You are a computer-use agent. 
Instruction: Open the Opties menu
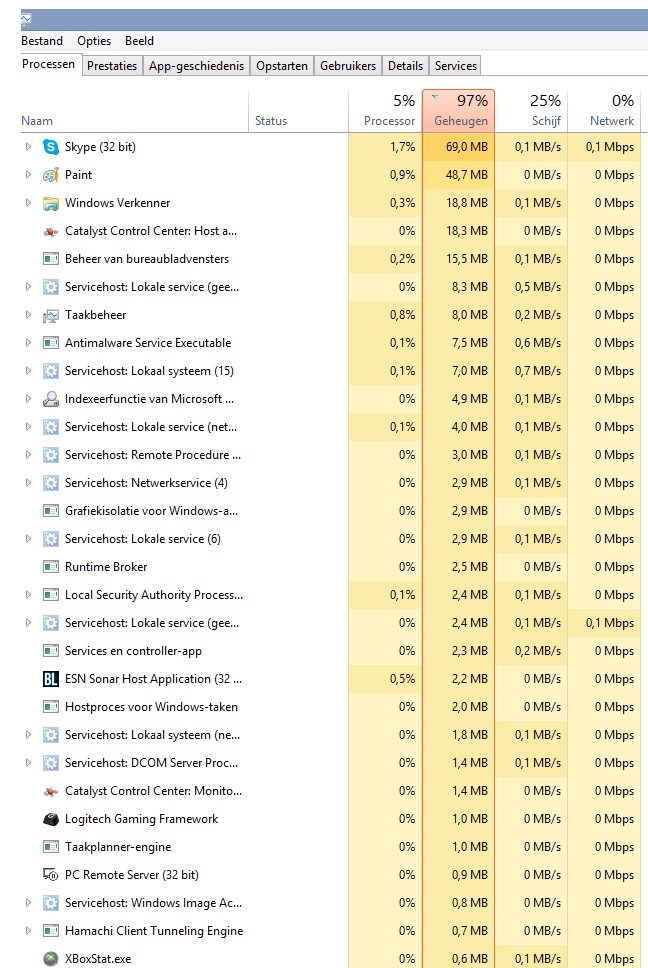[94, 41]
